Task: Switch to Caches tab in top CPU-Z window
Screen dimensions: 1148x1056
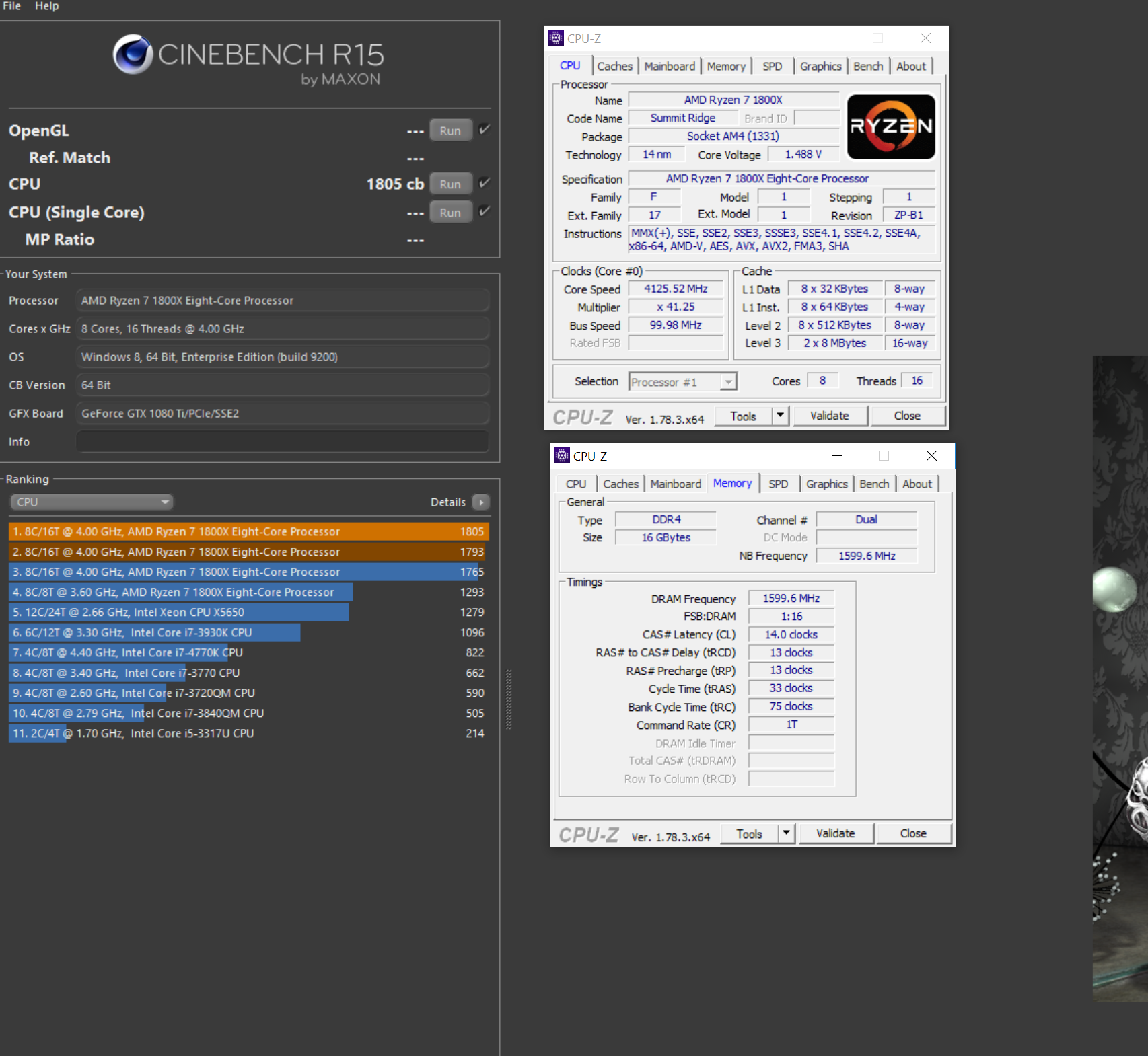Action: pyautogui.click(x=615, y=66)
